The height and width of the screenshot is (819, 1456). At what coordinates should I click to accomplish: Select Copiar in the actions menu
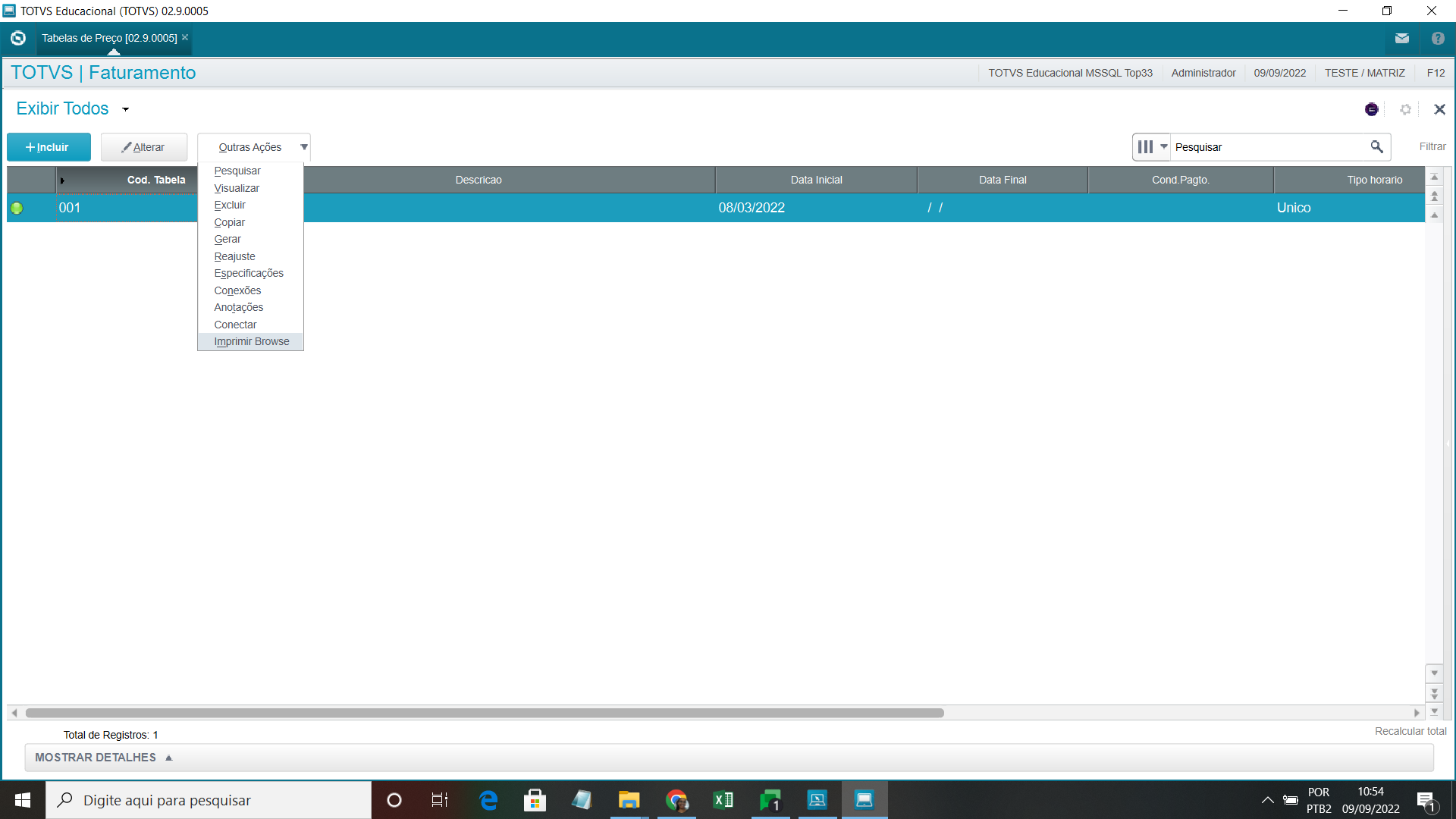click(x=230, y=222)
